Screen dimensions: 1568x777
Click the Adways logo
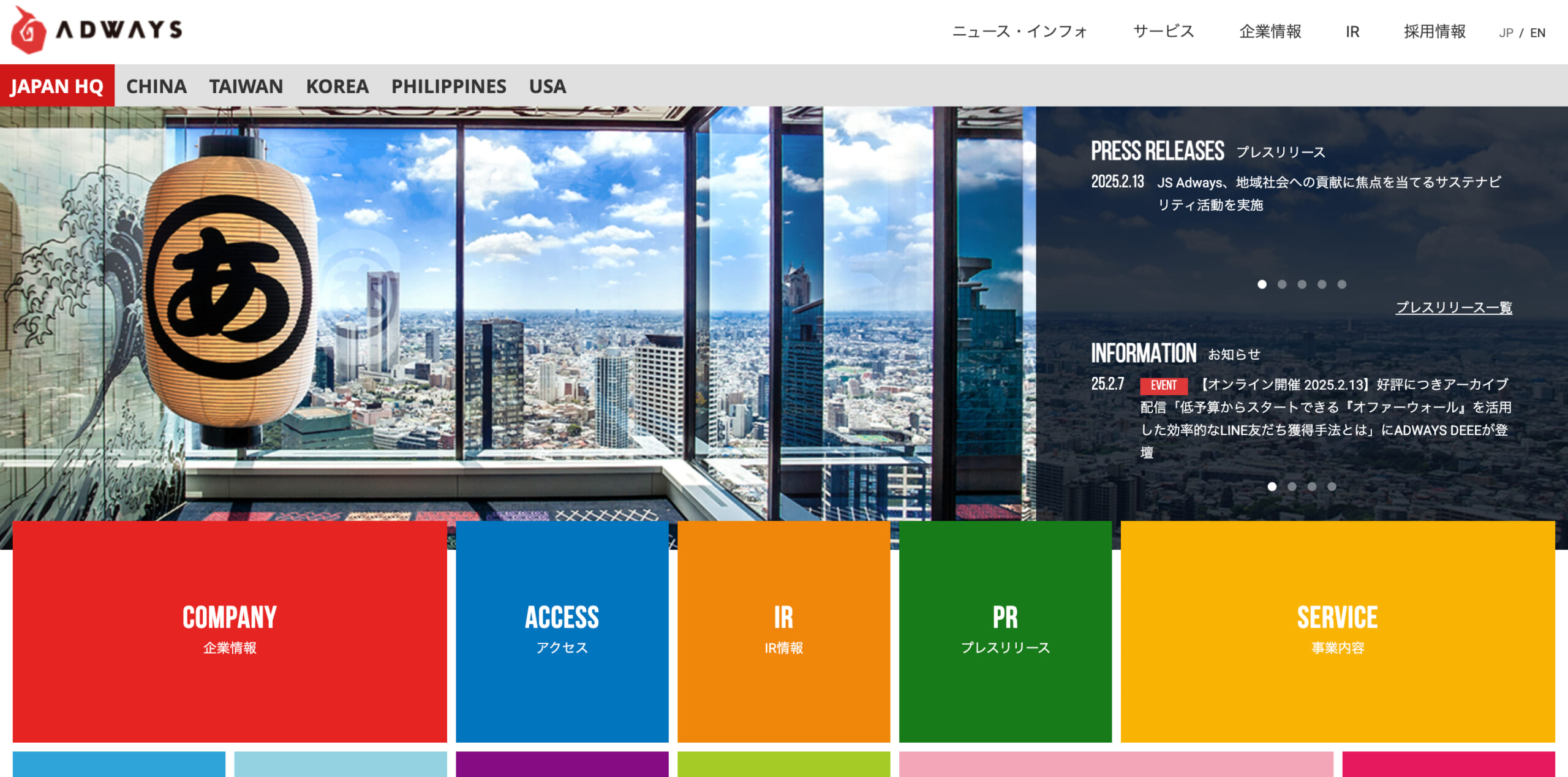click(97, 30)
